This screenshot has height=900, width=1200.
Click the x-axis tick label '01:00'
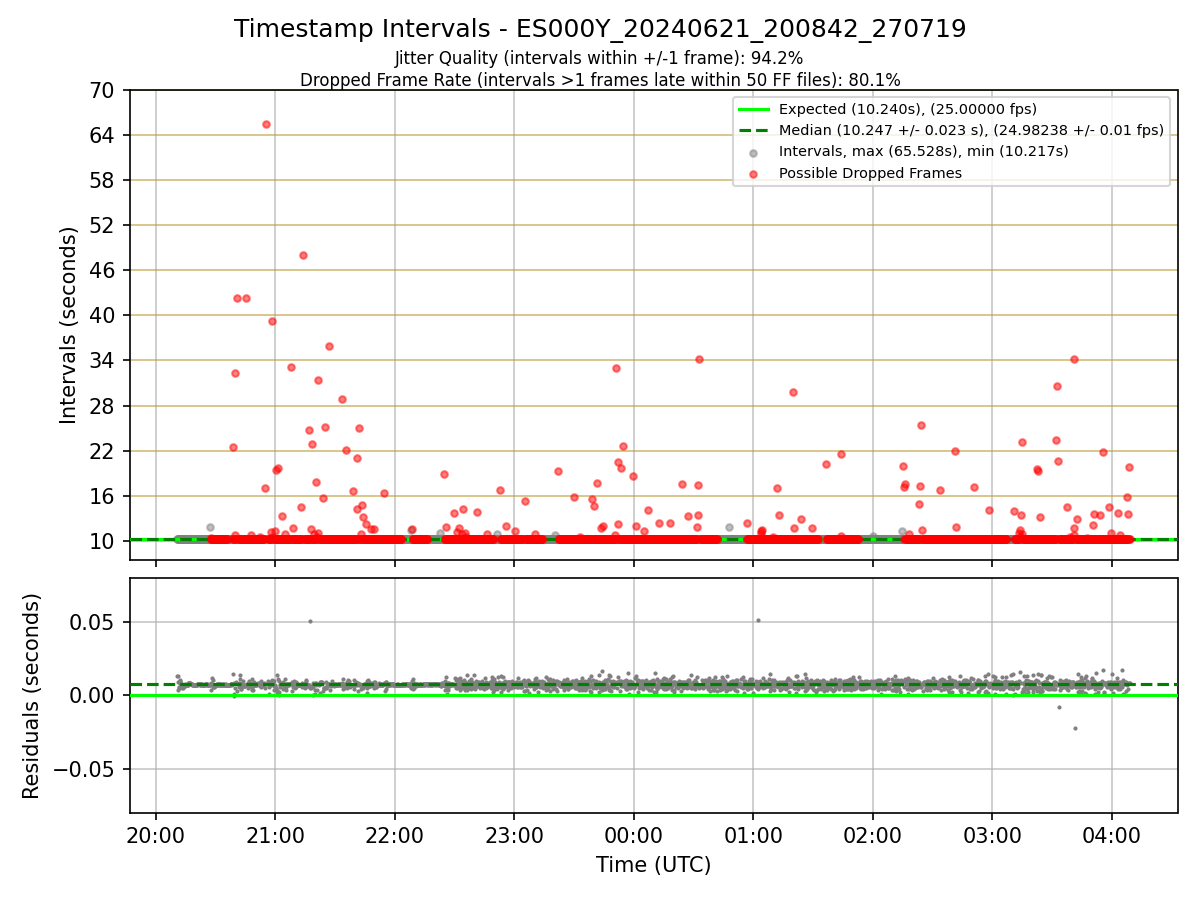(753, 836)
